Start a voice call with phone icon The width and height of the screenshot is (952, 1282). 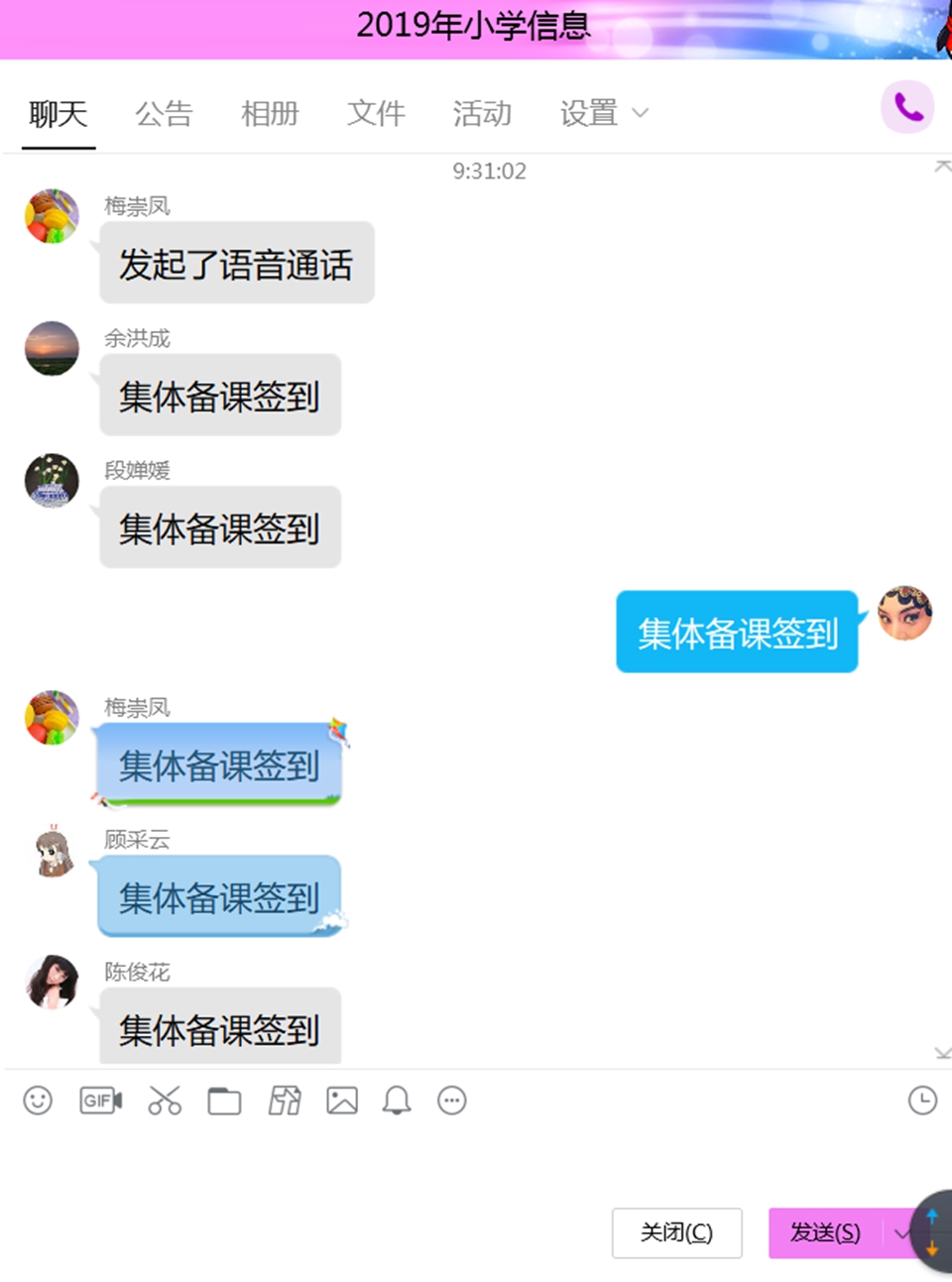[x=908, y=107]
